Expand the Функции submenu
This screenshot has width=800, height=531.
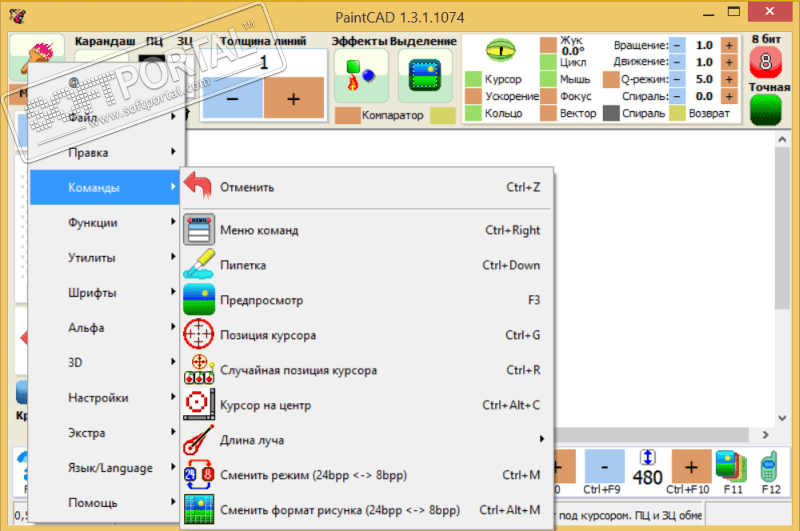[x=104, y=222]
